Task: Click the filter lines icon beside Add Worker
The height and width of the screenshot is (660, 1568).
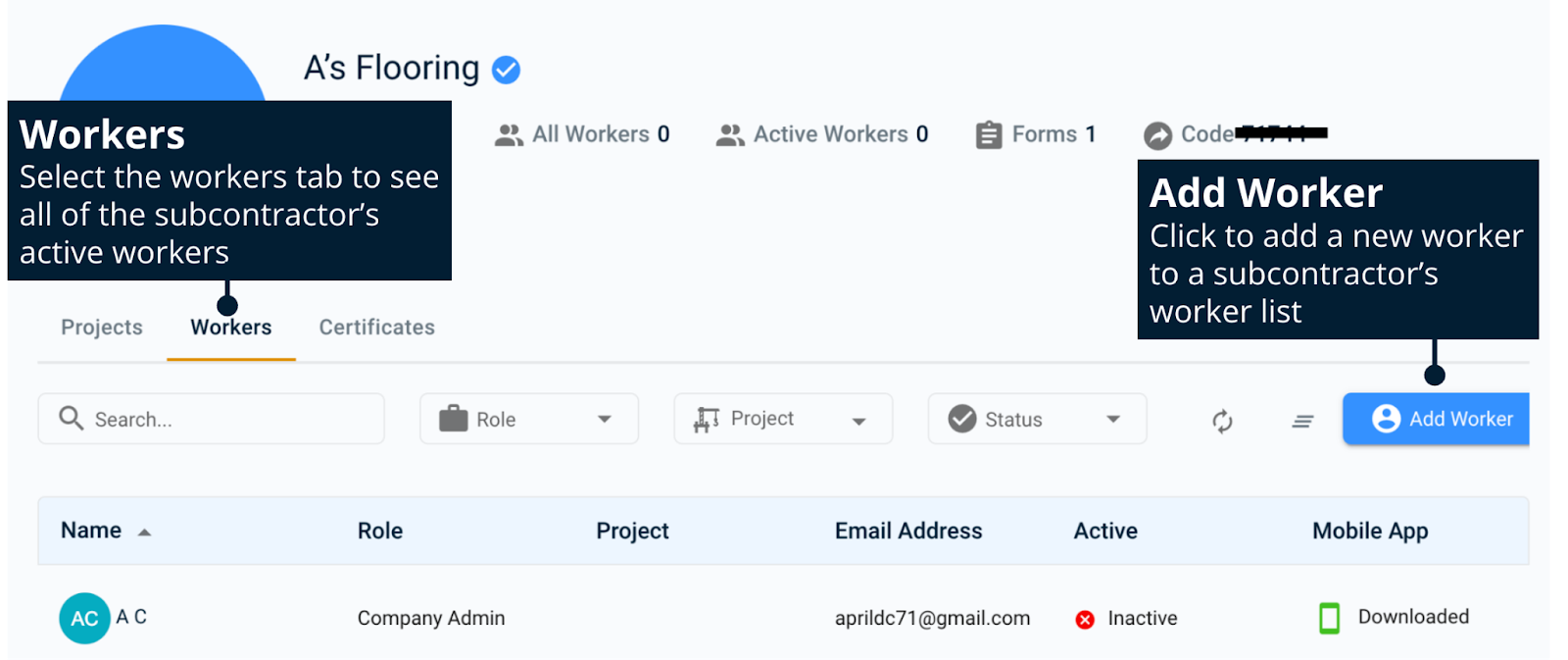Action: tap(1302, 421)
